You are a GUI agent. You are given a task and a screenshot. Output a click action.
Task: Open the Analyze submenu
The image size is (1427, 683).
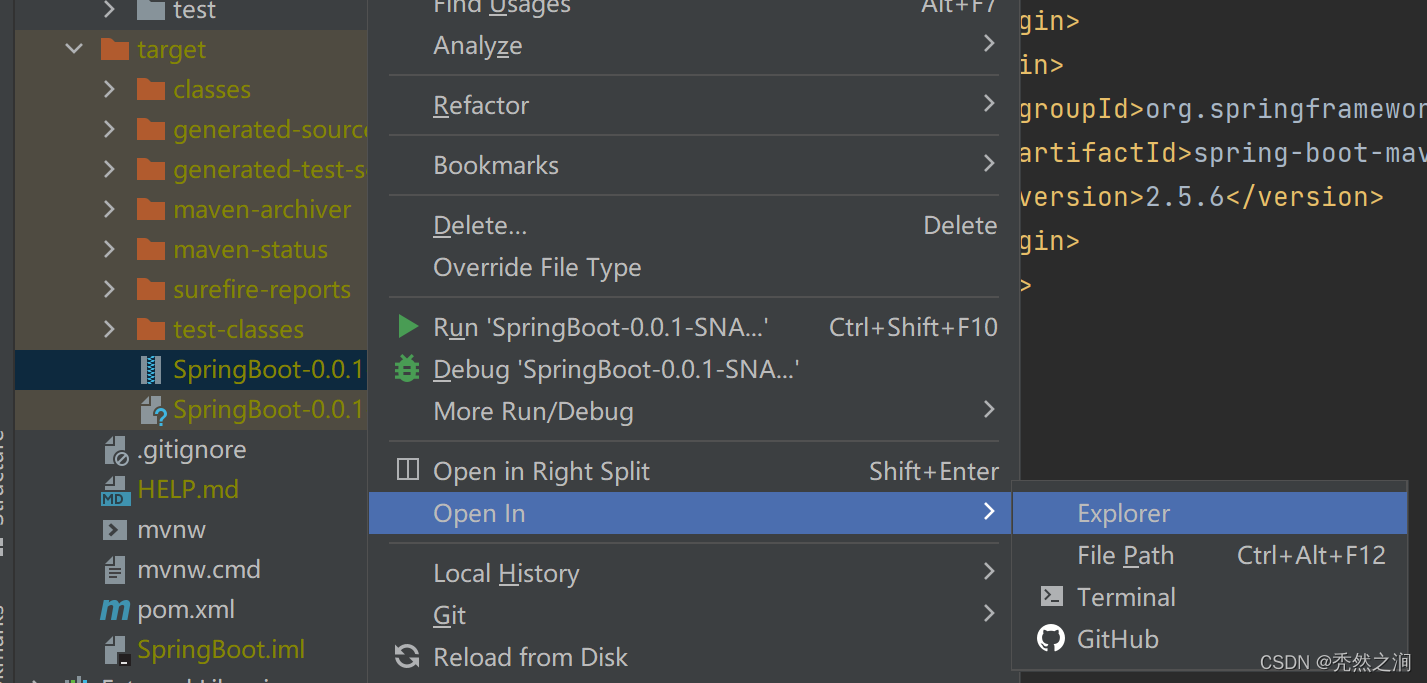[694, 45]
